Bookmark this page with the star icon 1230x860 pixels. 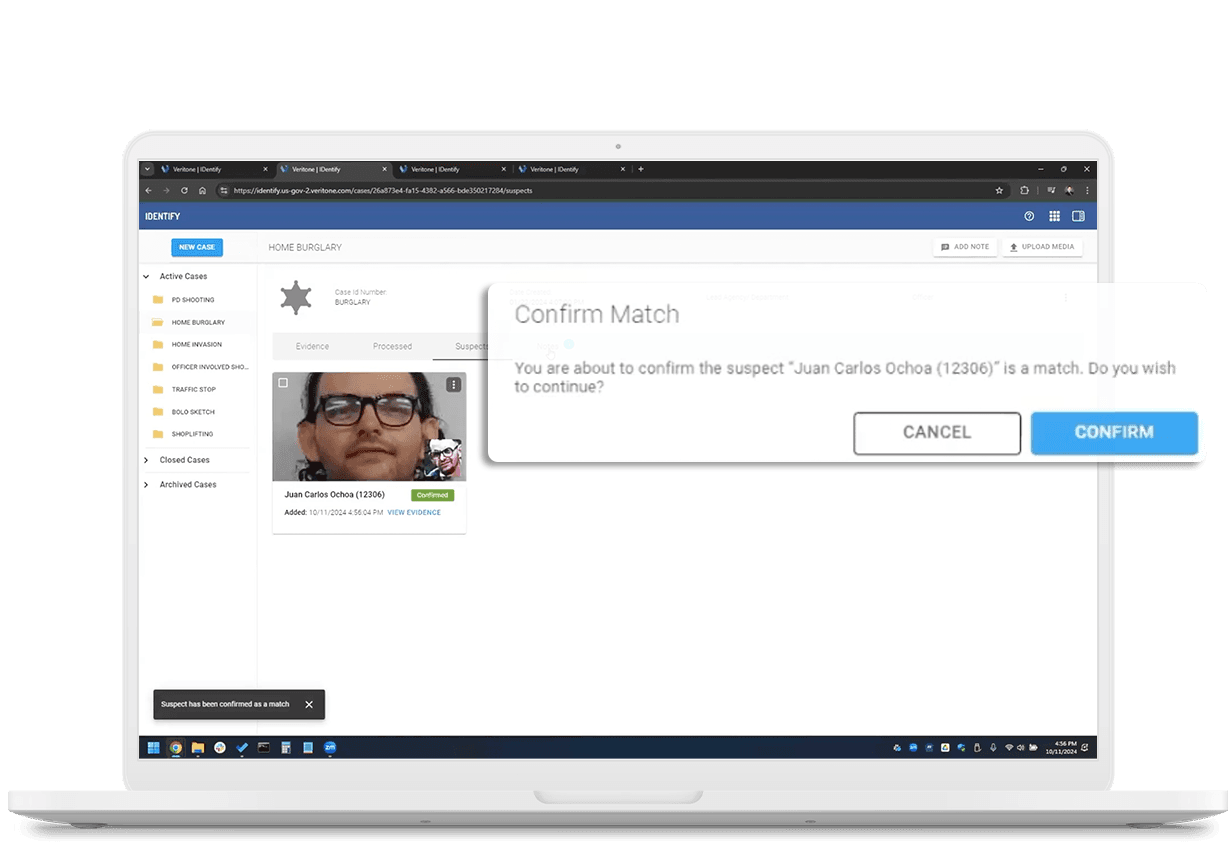[x=999, y=190]
